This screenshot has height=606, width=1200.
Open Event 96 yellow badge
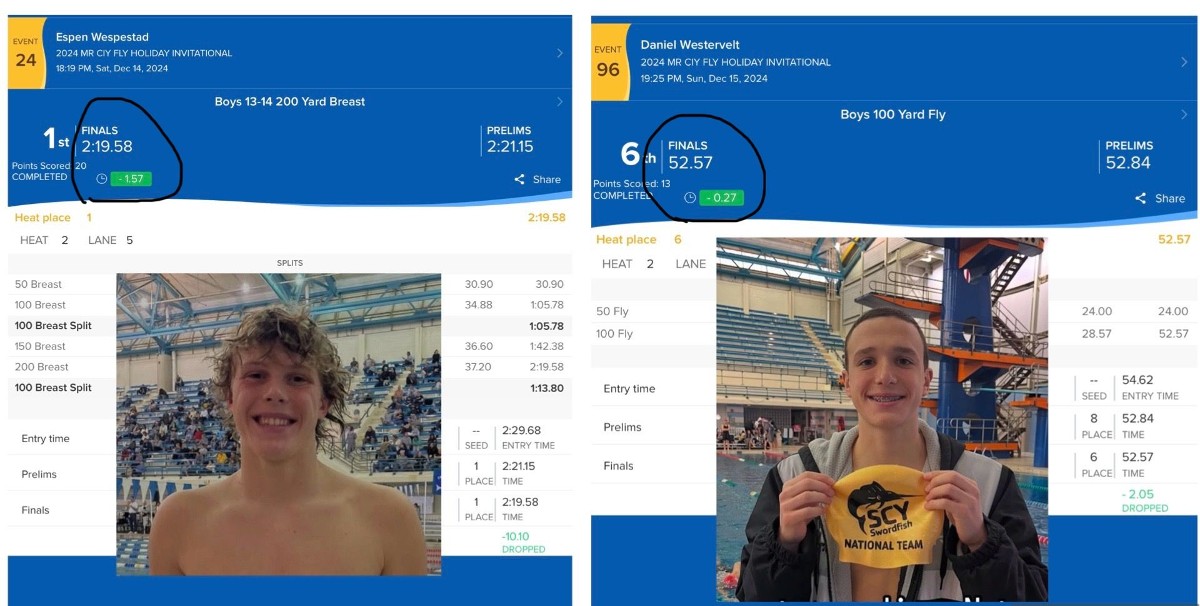click(608, 63)
